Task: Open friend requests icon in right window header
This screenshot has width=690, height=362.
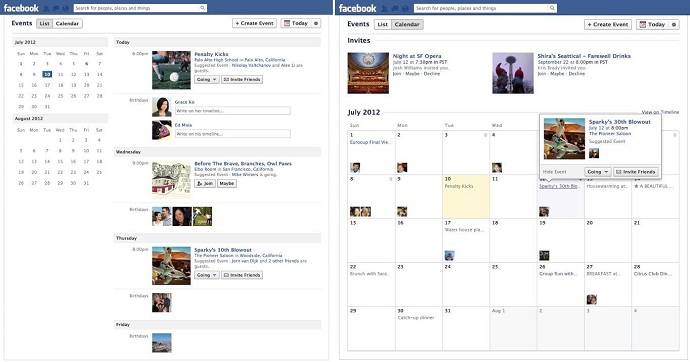Action: point(385,8)
